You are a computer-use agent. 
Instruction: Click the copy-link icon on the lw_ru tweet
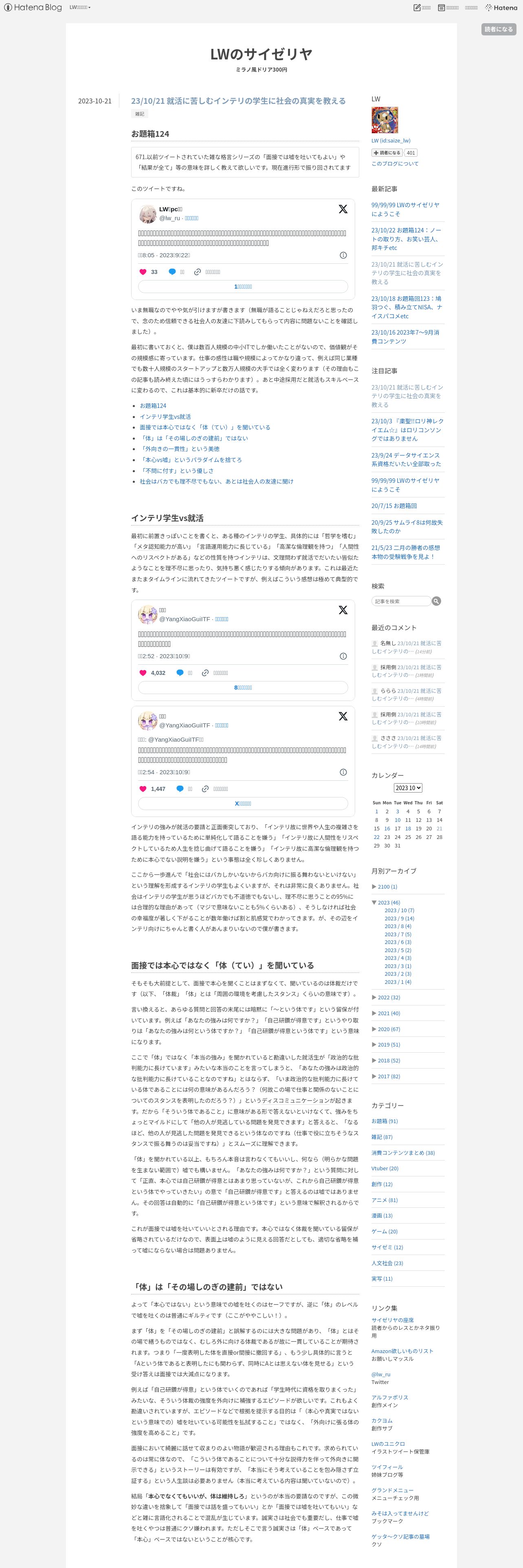pyautogui.click(x=197, y=272)
